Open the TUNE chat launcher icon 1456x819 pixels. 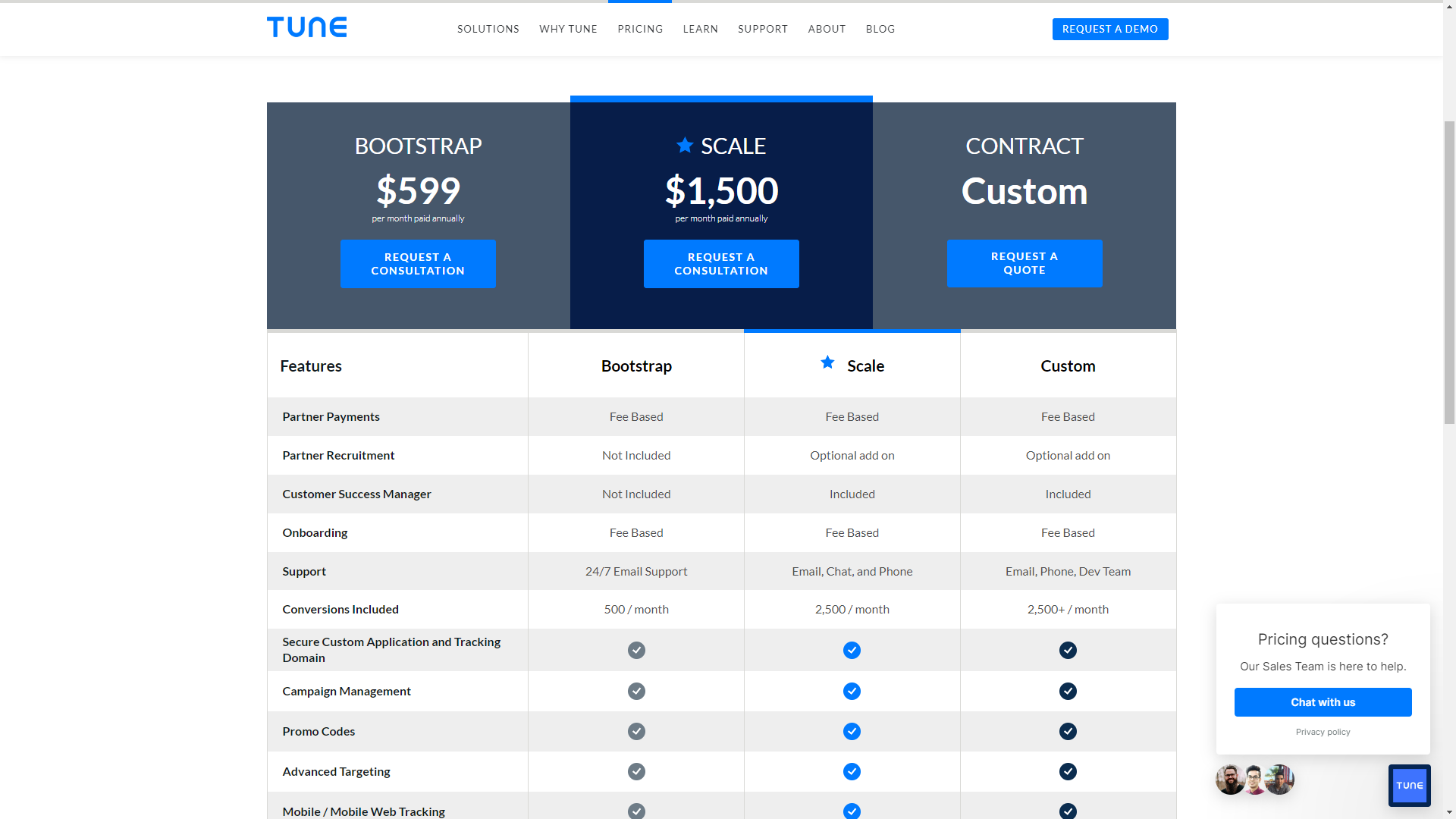pyautogui.click(x=1409, y=785)
